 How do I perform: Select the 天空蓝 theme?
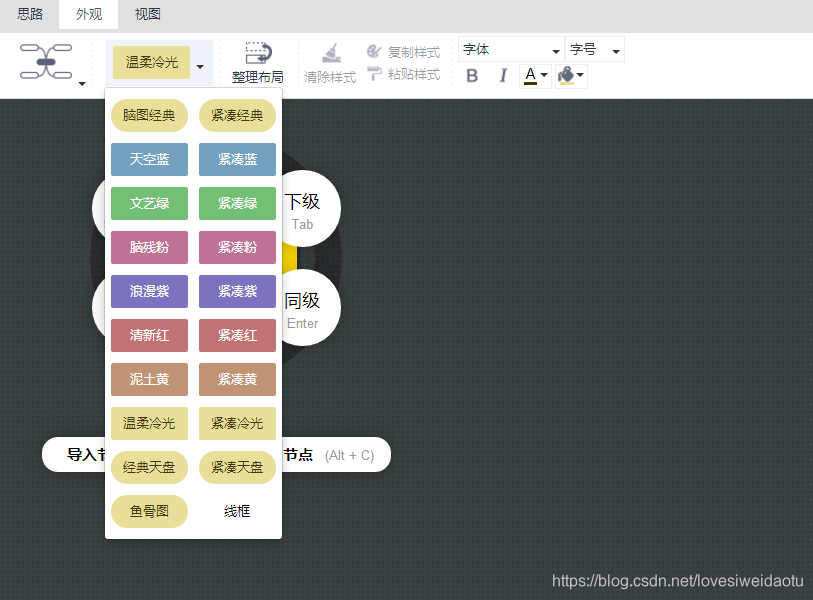pos(149,159)
